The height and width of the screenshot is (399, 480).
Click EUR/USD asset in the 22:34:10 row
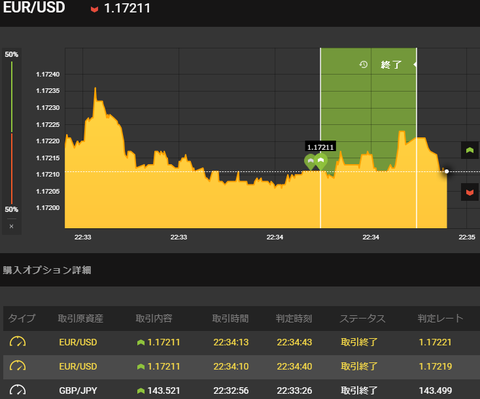[78, 366]
